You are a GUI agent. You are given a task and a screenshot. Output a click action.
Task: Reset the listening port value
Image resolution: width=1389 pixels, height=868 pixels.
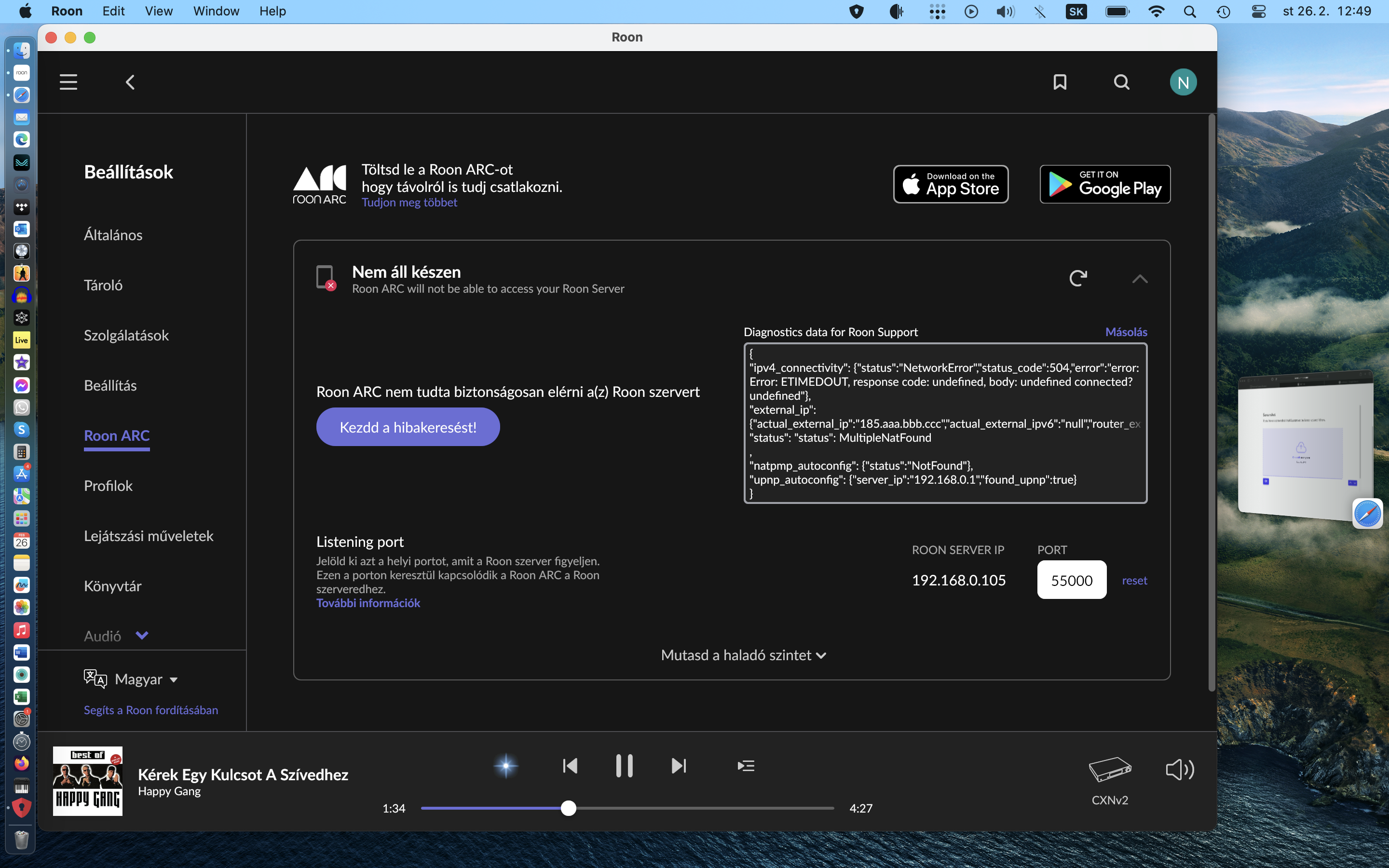coord(1135,581)
